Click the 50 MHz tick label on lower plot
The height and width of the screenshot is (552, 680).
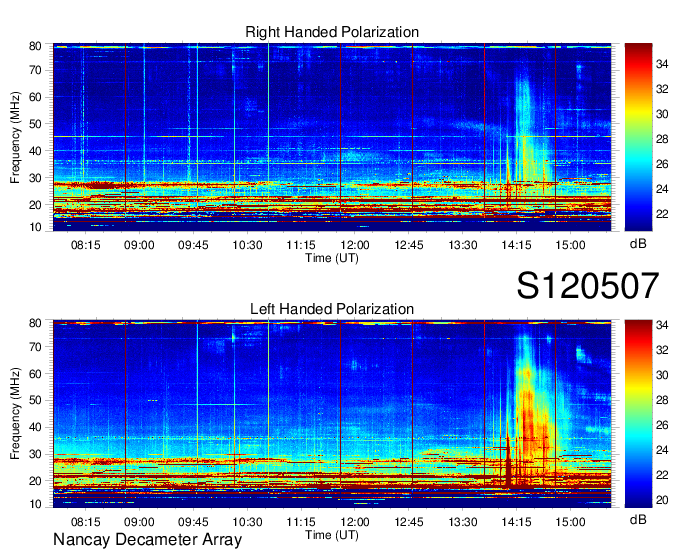click(x=35, y=400)
